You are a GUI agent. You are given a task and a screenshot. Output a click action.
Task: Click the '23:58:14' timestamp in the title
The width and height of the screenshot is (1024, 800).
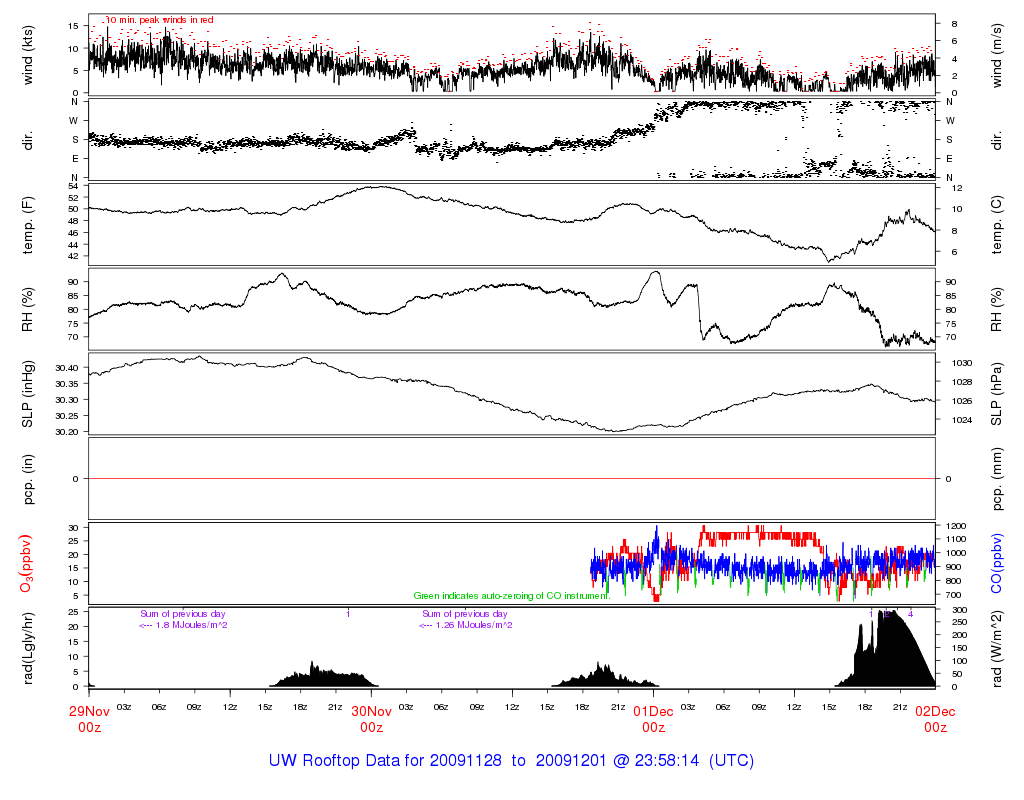click(666, 760)
